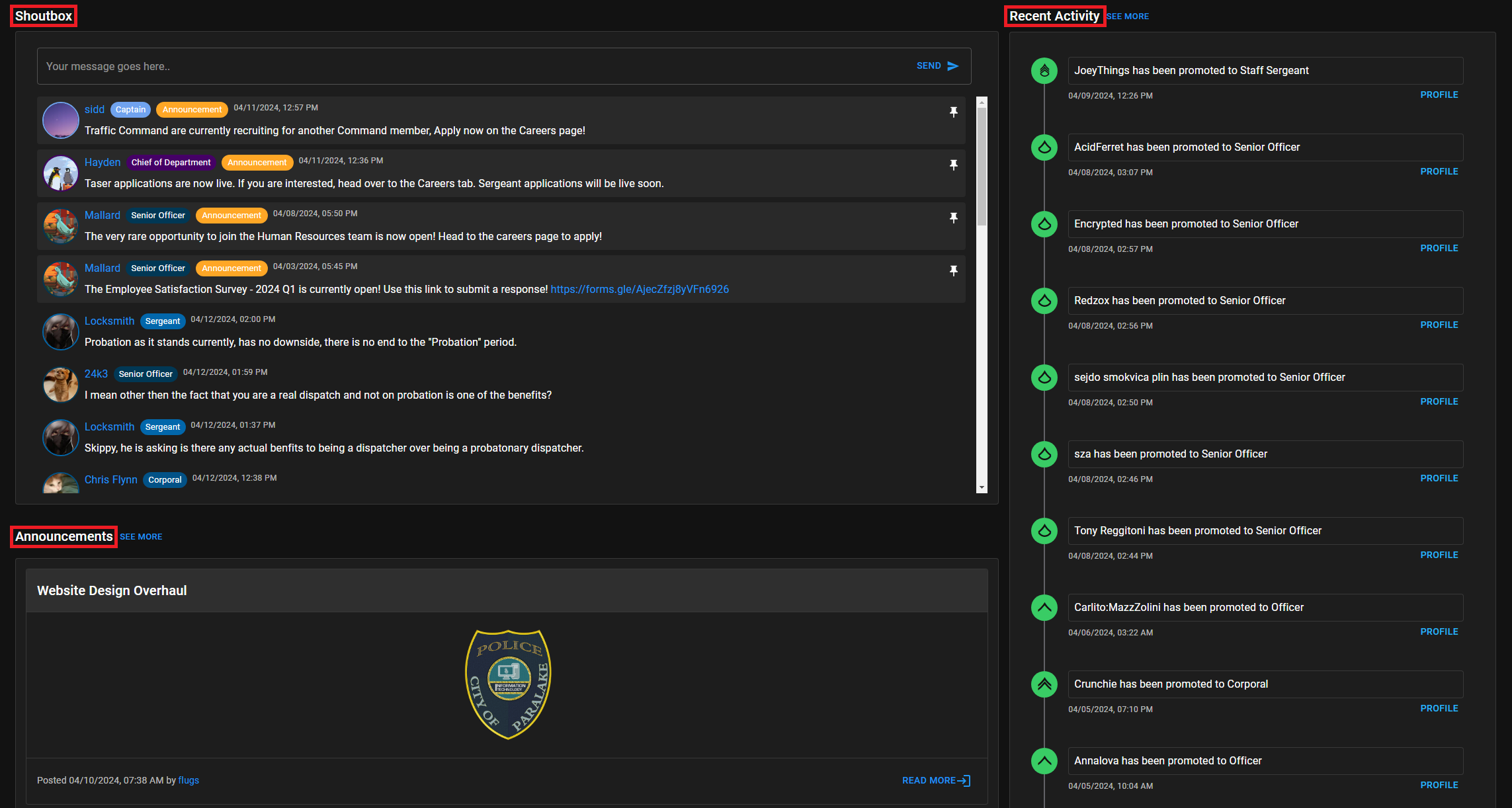Open JoeyThings' PROFILE link
This screenshot has height=808, width=1512.
(1439, 95)
